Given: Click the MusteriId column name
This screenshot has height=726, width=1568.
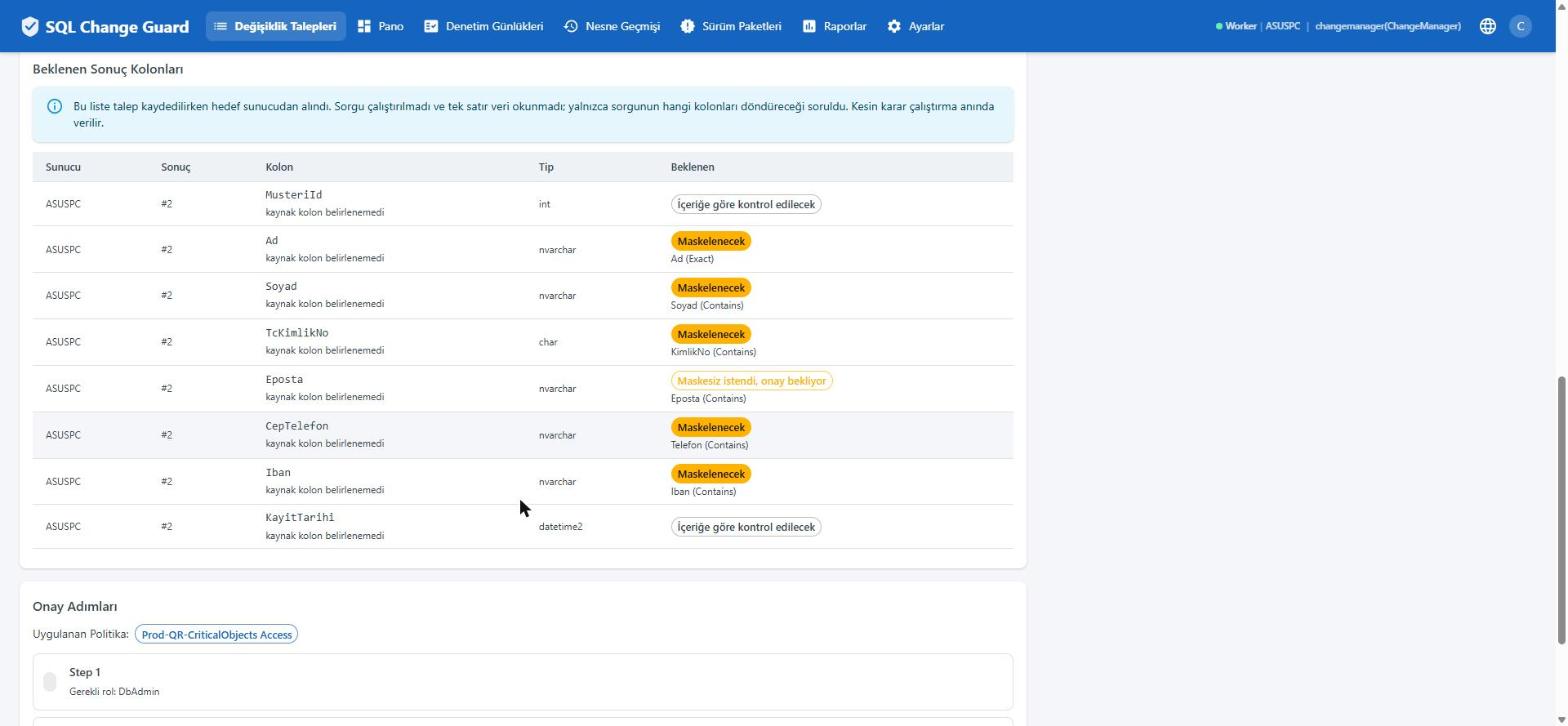Looking at the screenshot, I should pyautogui.click(x=293, y=195).
